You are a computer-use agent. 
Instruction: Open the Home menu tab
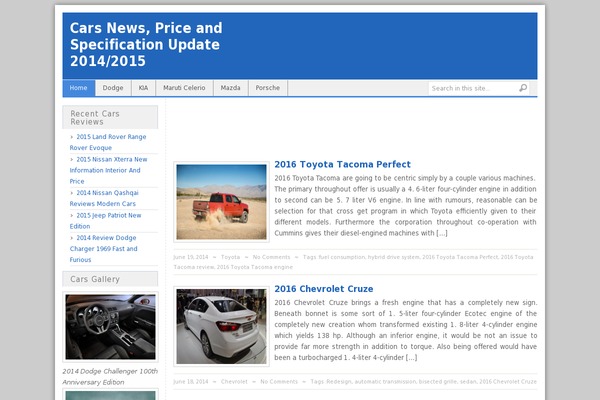click(79, 88)
